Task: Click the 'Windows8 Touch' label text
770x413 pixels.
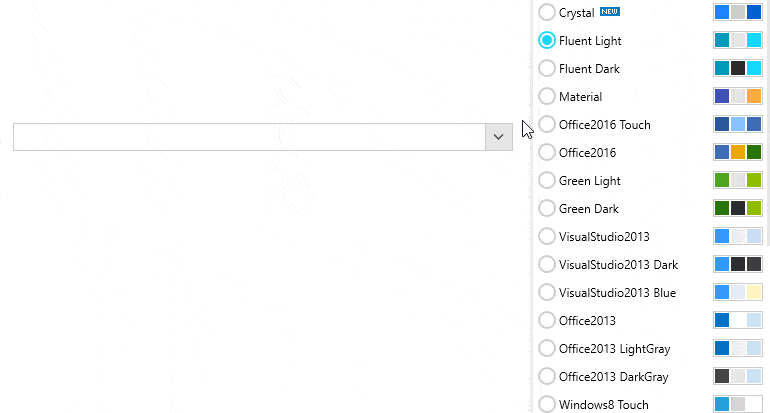Action: point(604,405)
